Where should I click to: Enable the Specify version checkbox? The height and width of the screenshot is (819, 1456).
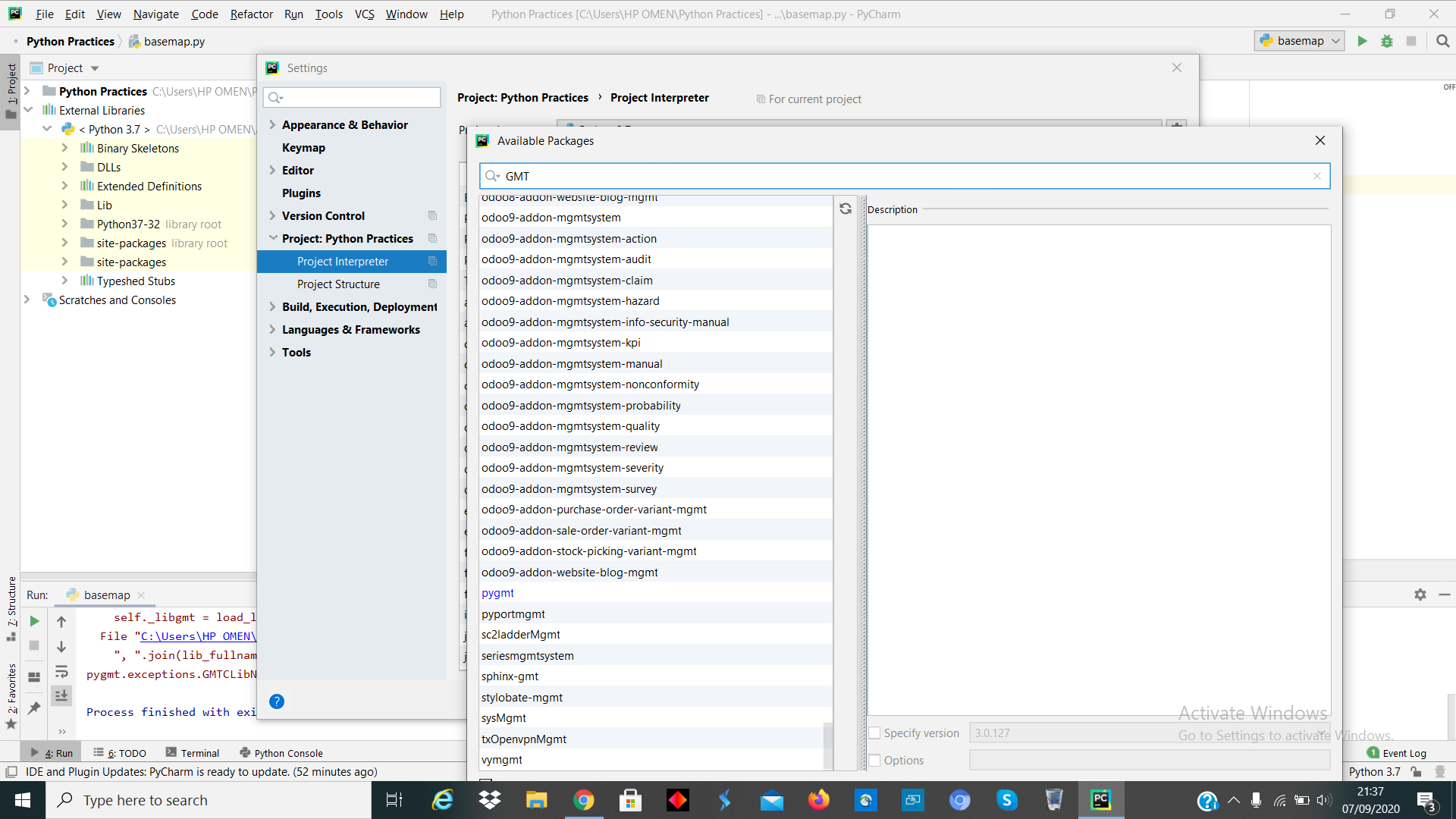pos(875,733)
